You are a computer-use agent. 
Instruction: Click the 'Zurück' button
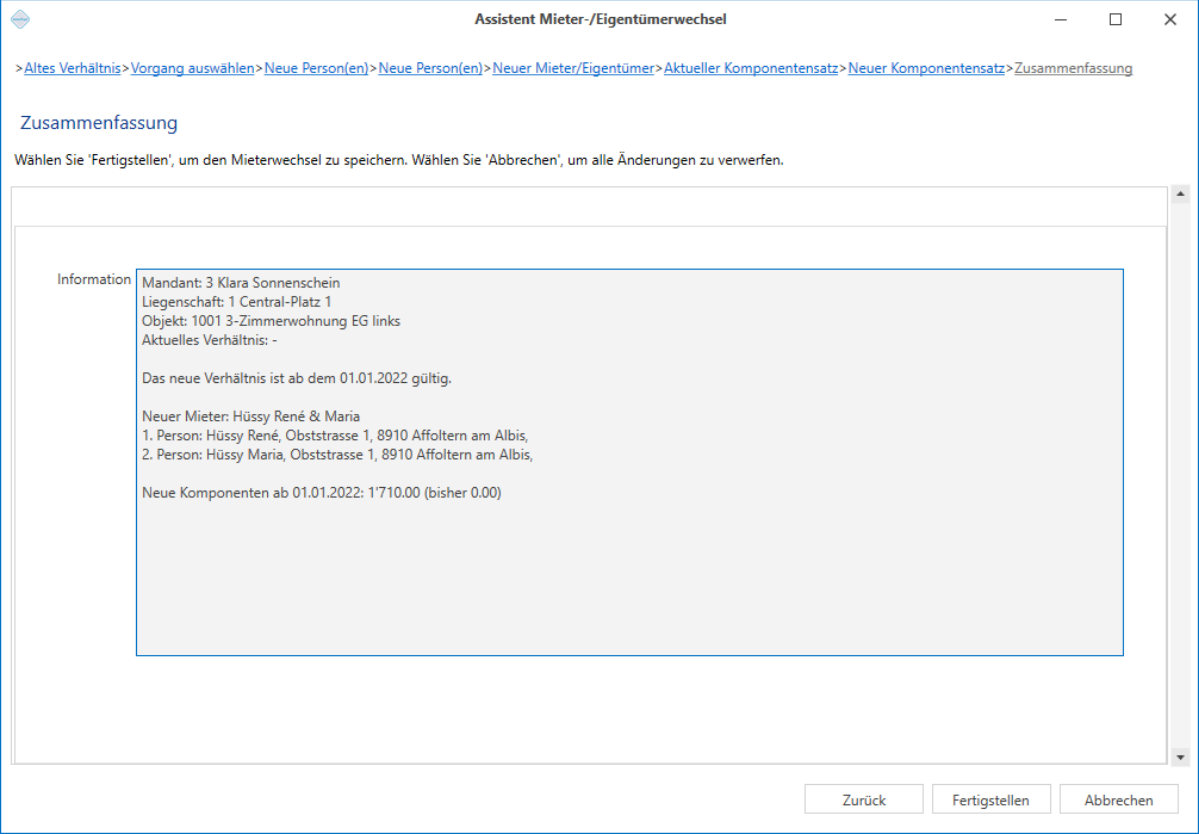pyautogui.click(x=864, y=800)
